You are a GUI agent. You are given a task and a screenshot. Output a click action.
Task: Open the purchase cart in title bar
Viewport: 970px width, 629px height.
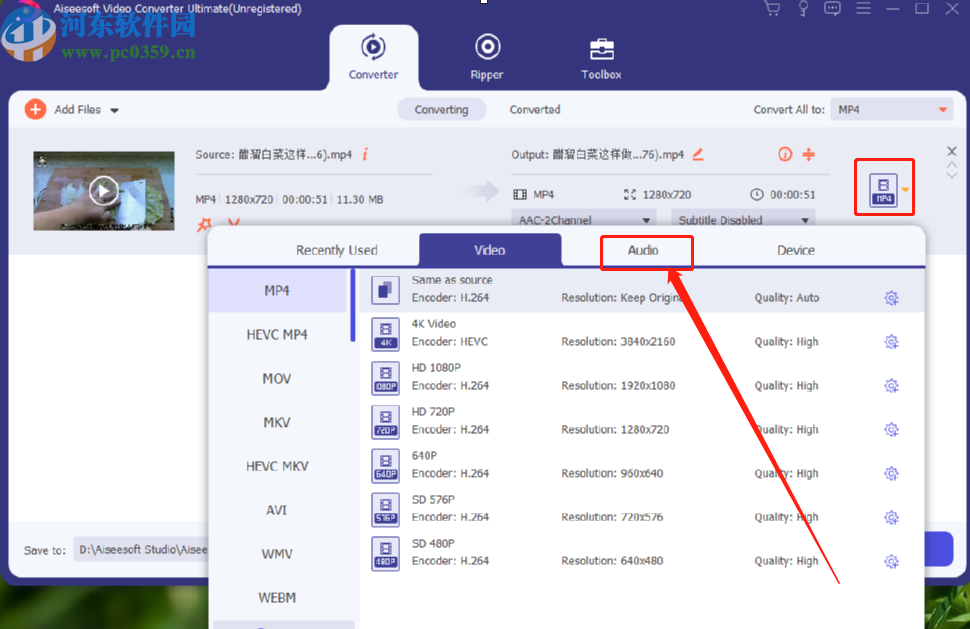pyautogui.click(x=772, y=8)
